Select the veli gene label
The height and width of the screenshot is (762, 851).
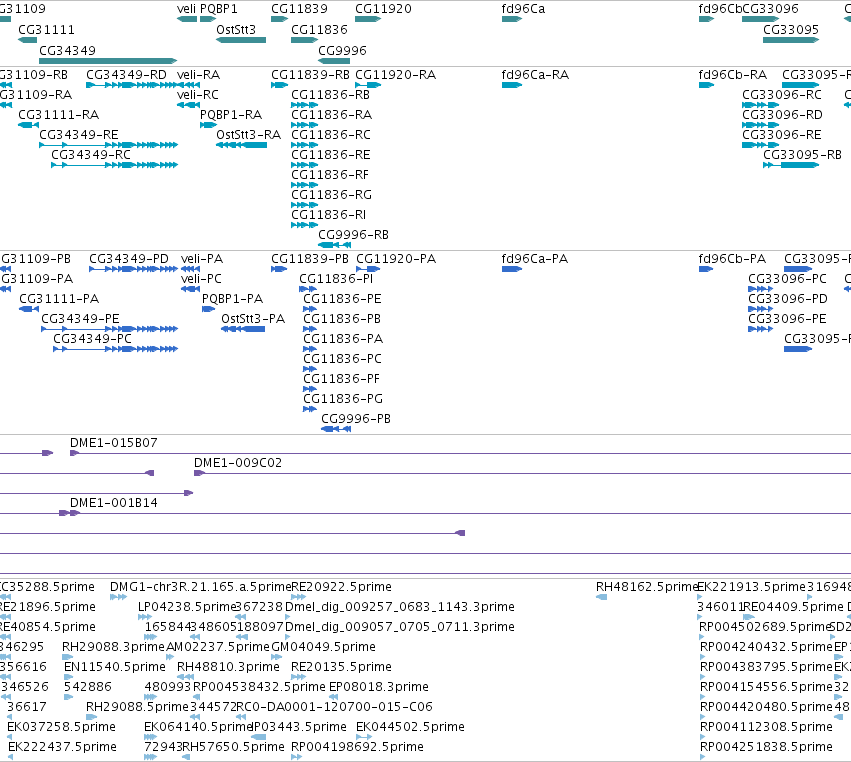[186, 9]
